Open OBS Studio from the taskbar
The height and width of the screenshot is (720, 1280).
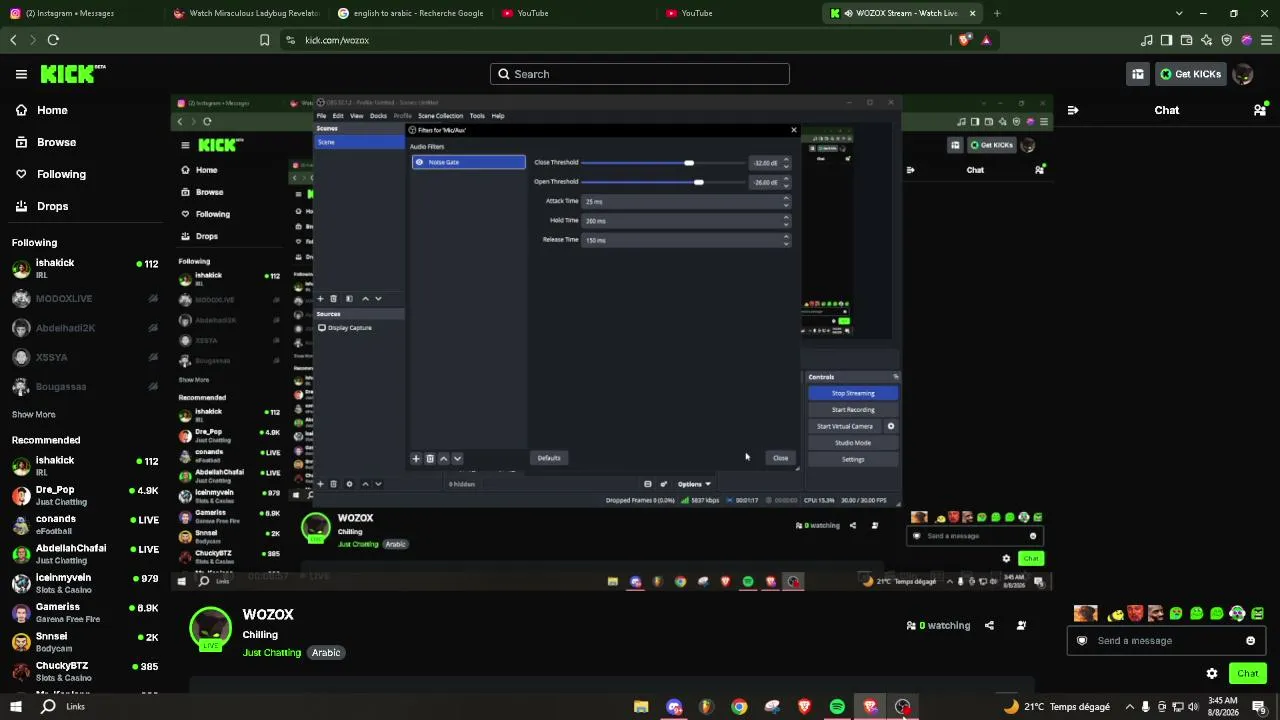[x=903, y=707]
